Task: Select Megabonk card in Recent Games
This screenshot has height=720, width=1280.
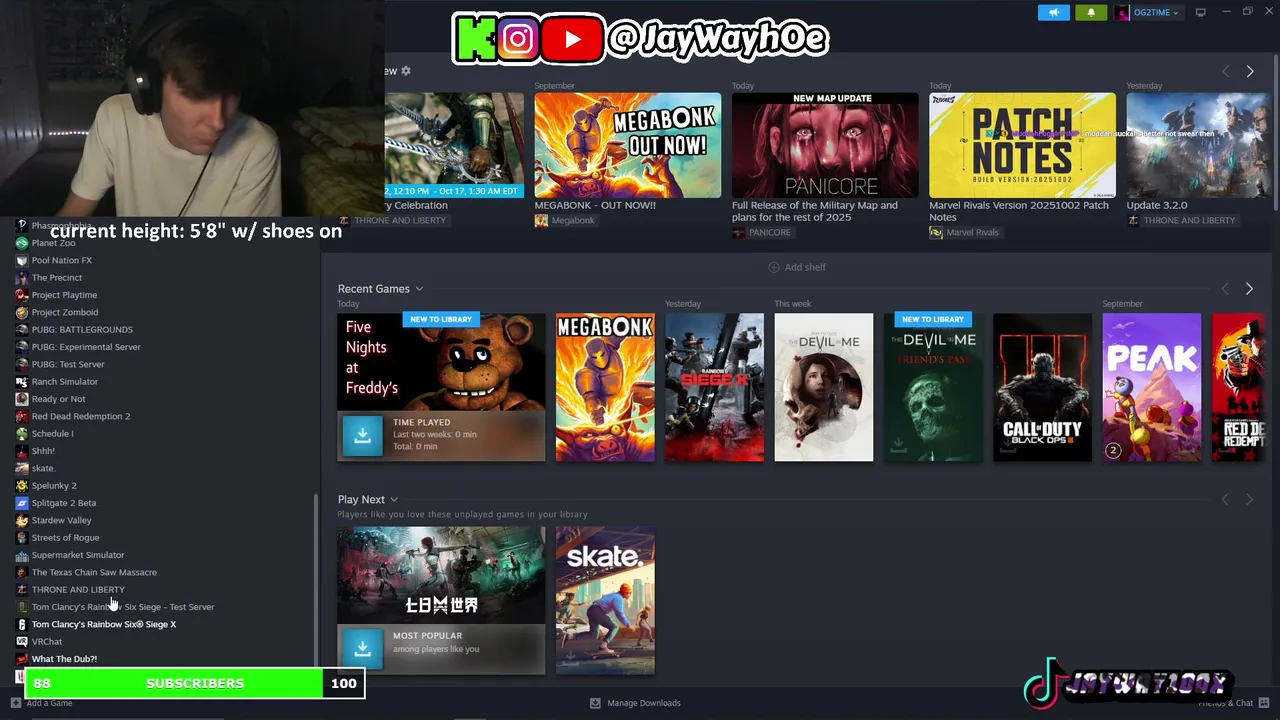Action: coord(605,387)
